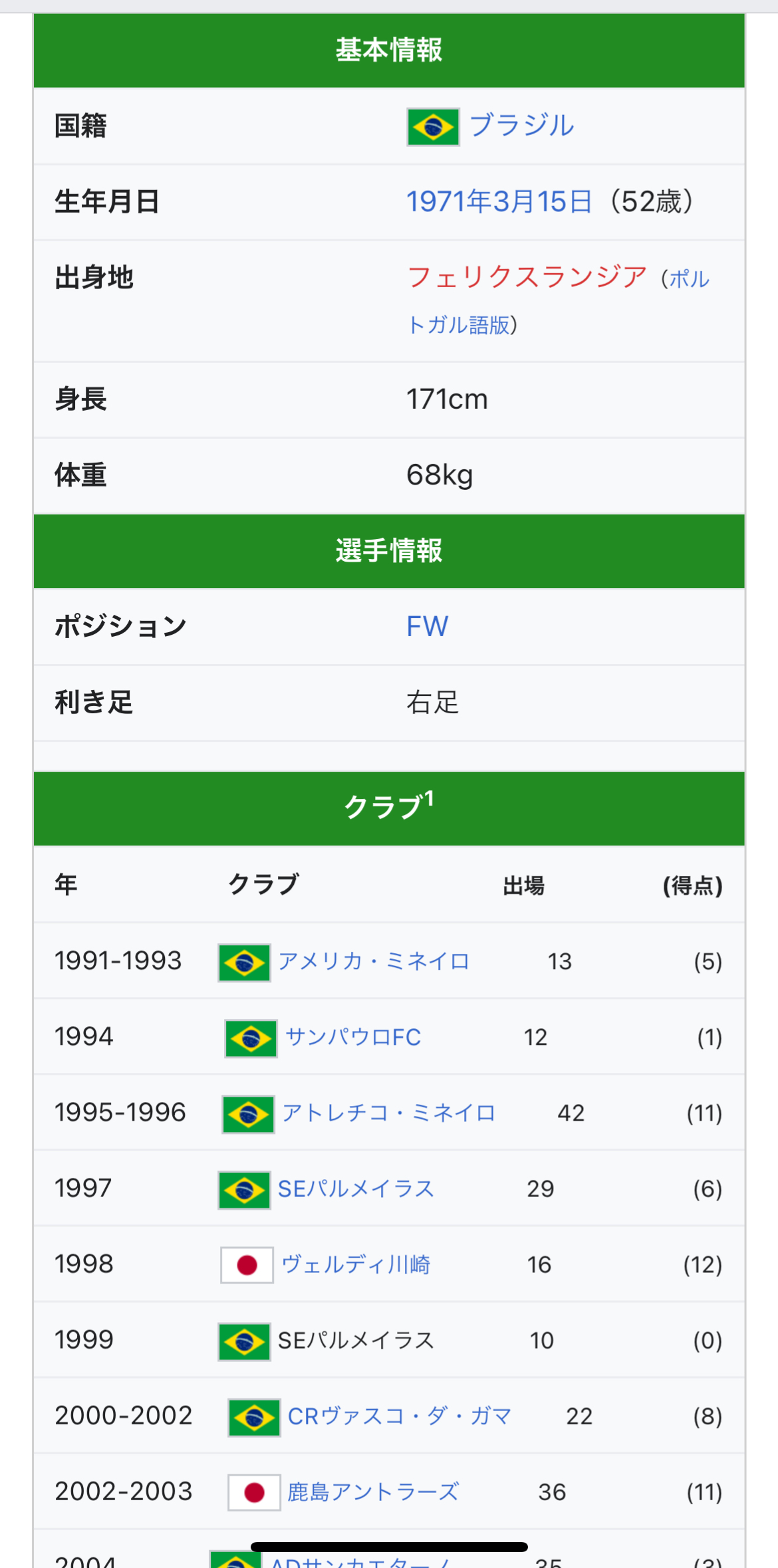
Task: Click the flag icon next to CRヴァスコ・ダ・ガマ
Action: [x=254, y=1417]
